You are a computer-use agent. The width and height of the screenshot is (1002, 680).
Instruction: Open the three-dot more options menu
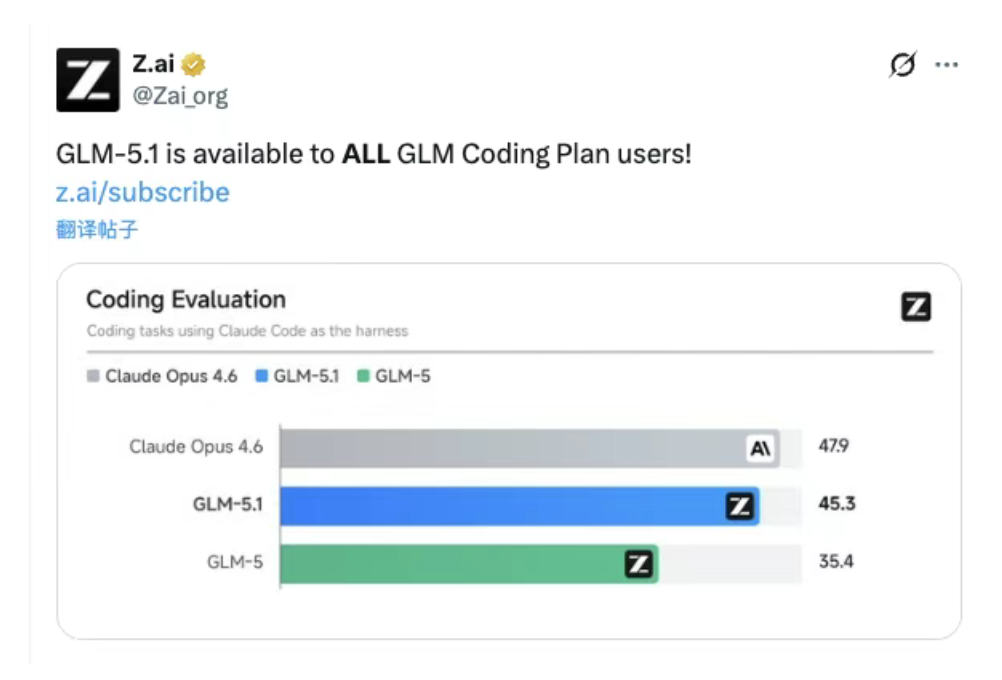(946, 66)
